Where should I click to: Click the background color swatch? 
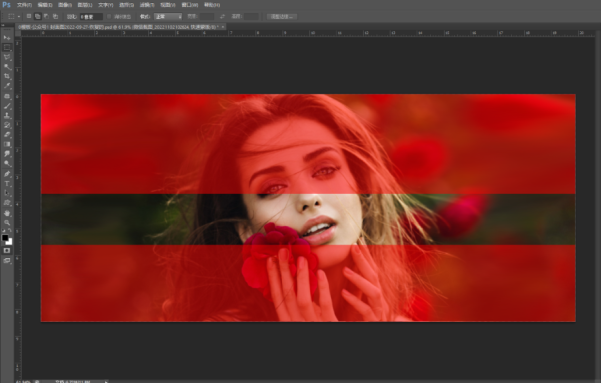click(x=10, y=242)
